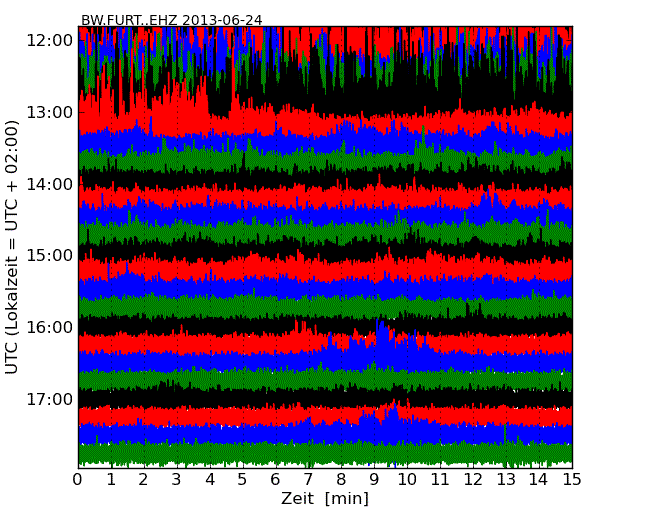The height and width of the screenshot is (520, 650).
Task: Click the 15:00 y-axis label
Action: pos(49,255)
